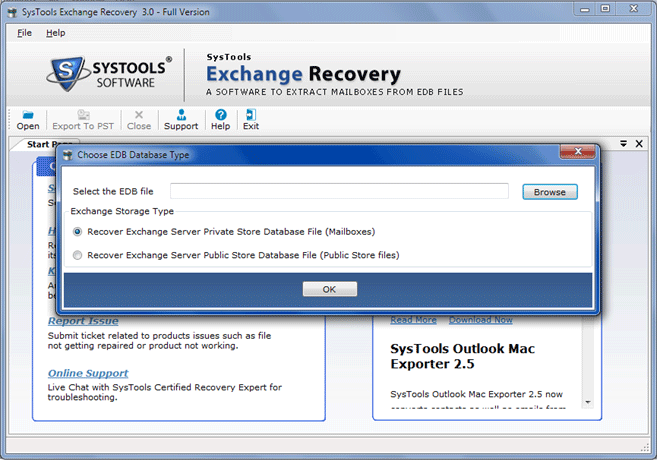Click OK in the dialog
The image size is (658, 461).
tap(329, 289)
